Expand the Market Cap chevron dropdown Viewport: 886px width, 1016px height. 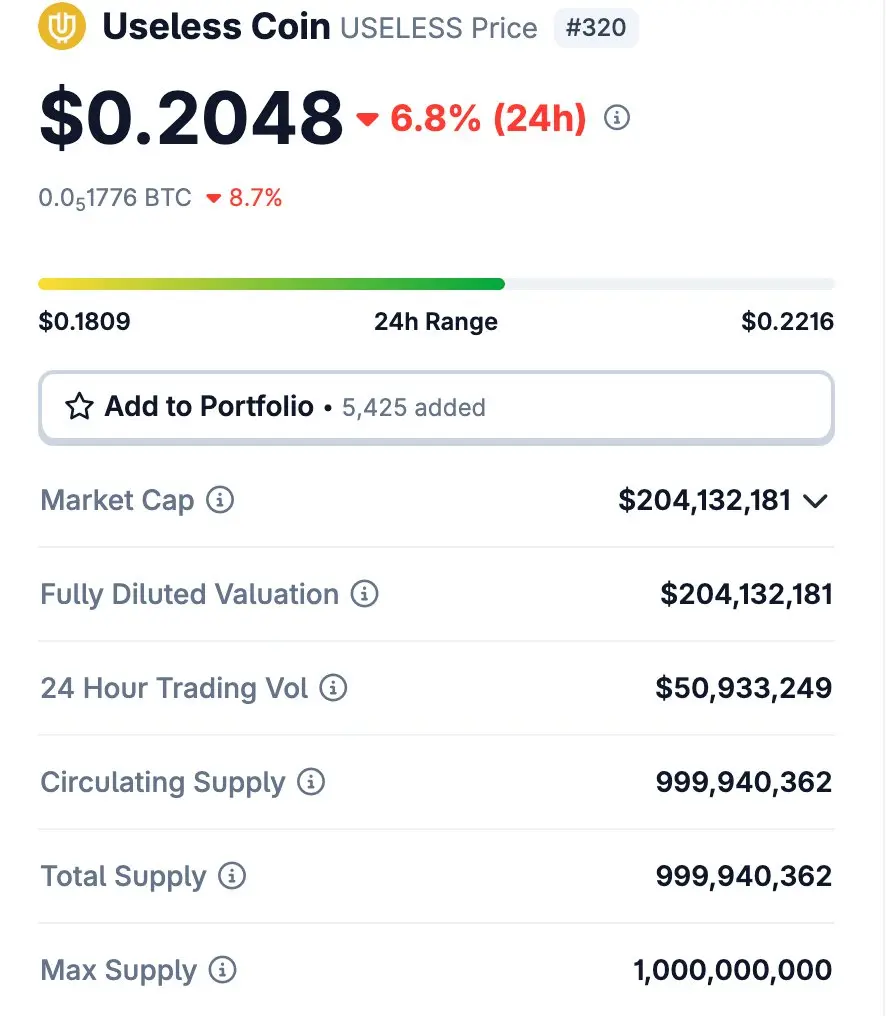[815, 501]
